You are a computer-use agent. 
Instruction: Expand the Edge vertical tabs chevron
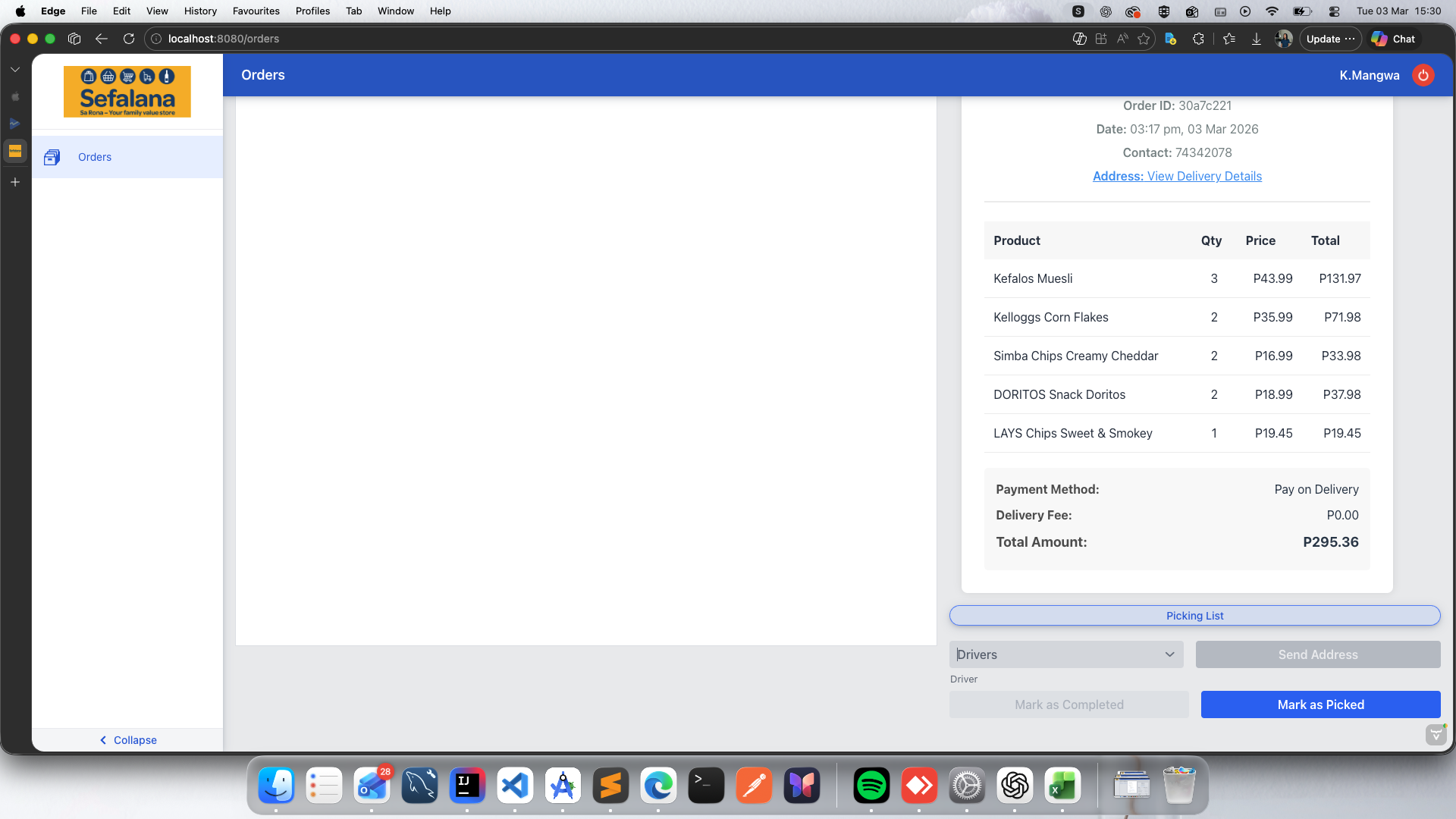(15, 69)
